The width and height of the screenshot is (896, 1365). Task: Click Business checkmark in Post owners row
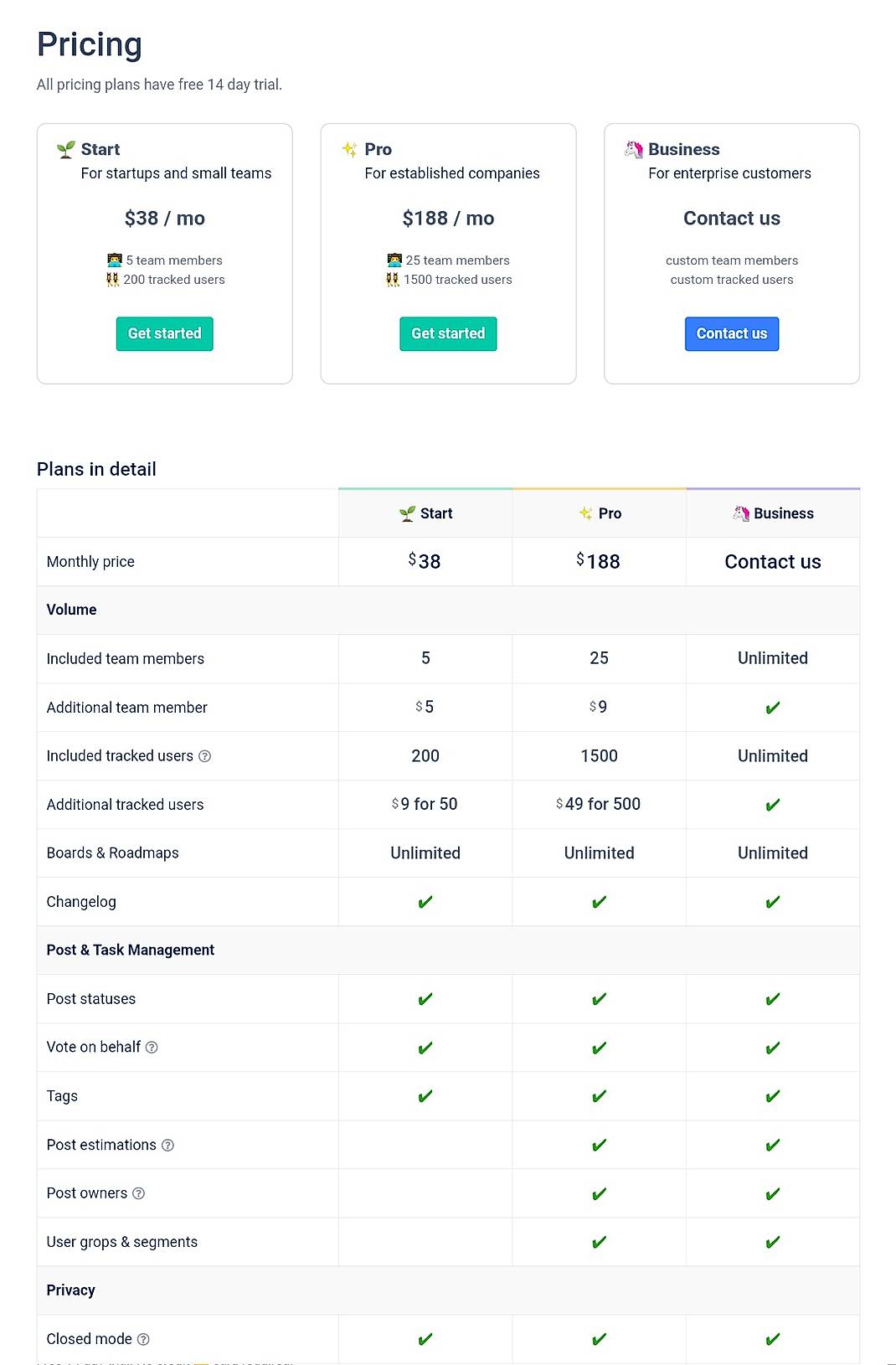[x=773, y=1194]
